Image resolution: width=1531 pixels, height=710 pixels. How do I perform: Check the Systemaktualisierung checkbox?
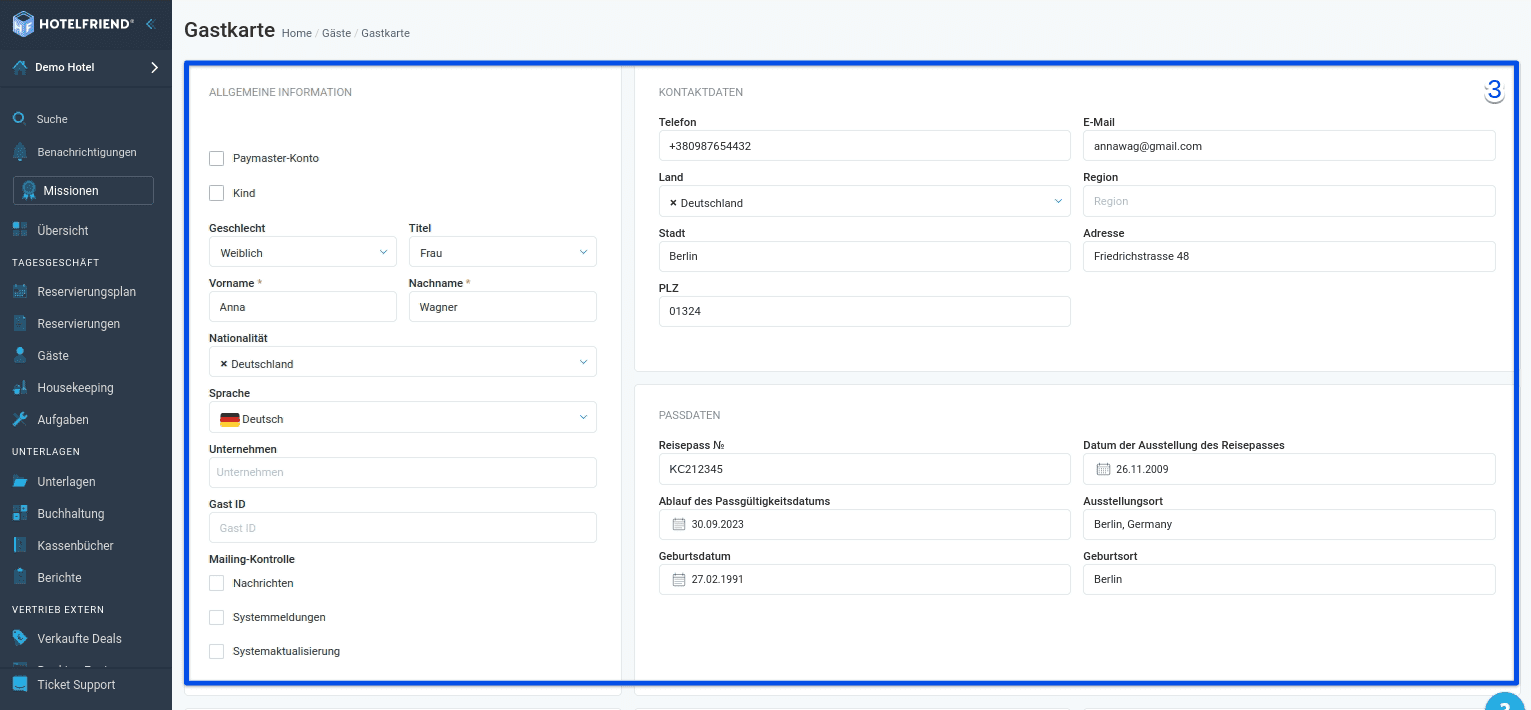click(216, 651)
